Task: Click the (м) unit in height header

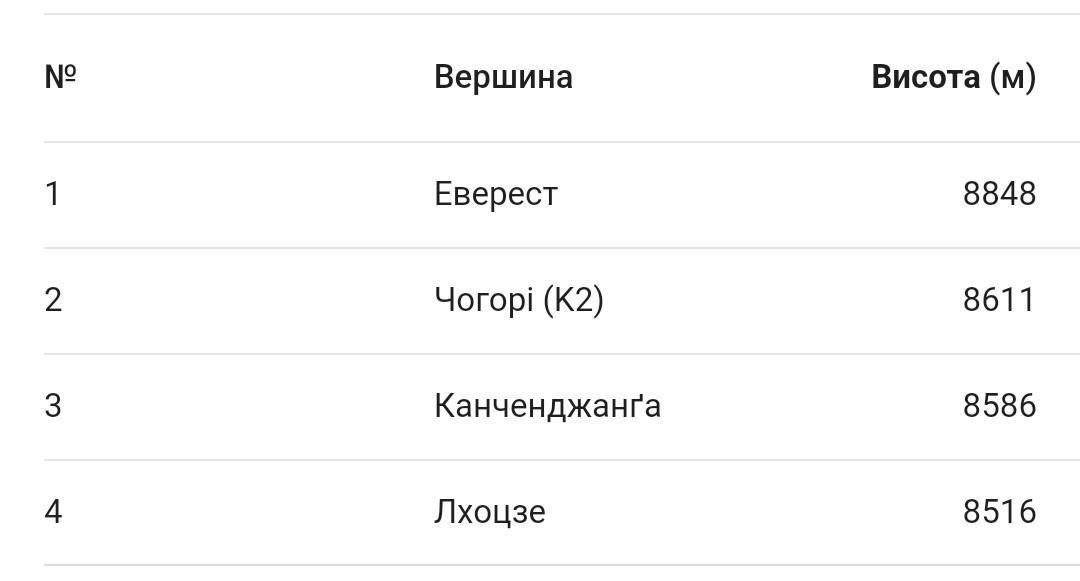Action: [x=1012, y=77]
